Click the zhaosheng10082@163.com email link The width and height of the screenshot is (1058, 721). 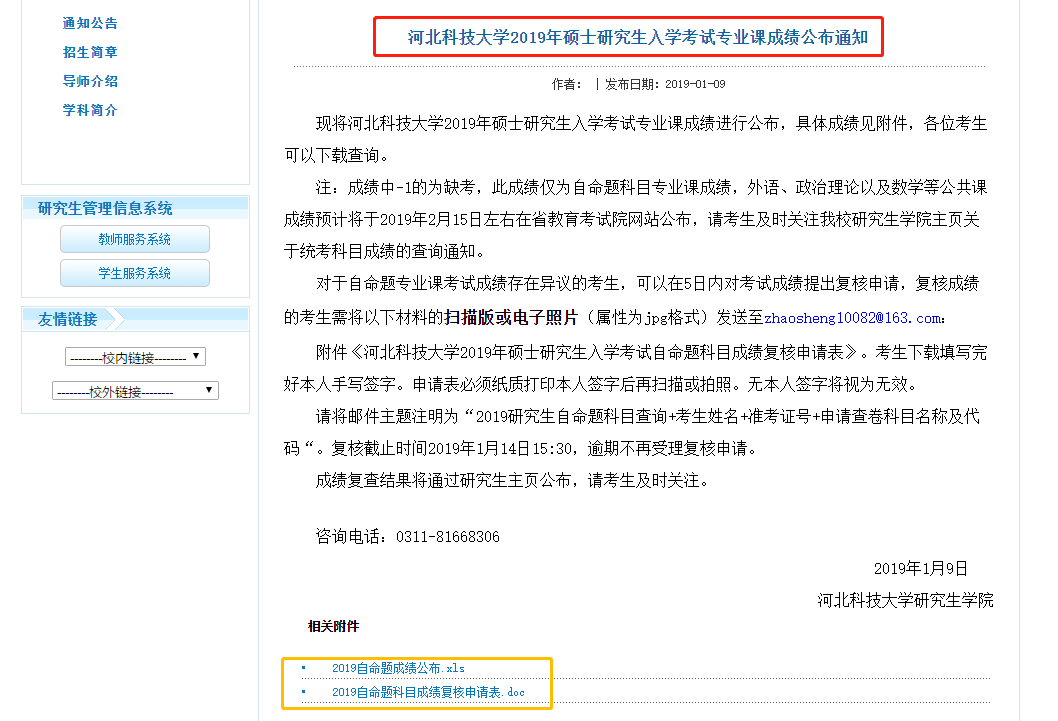852,318
